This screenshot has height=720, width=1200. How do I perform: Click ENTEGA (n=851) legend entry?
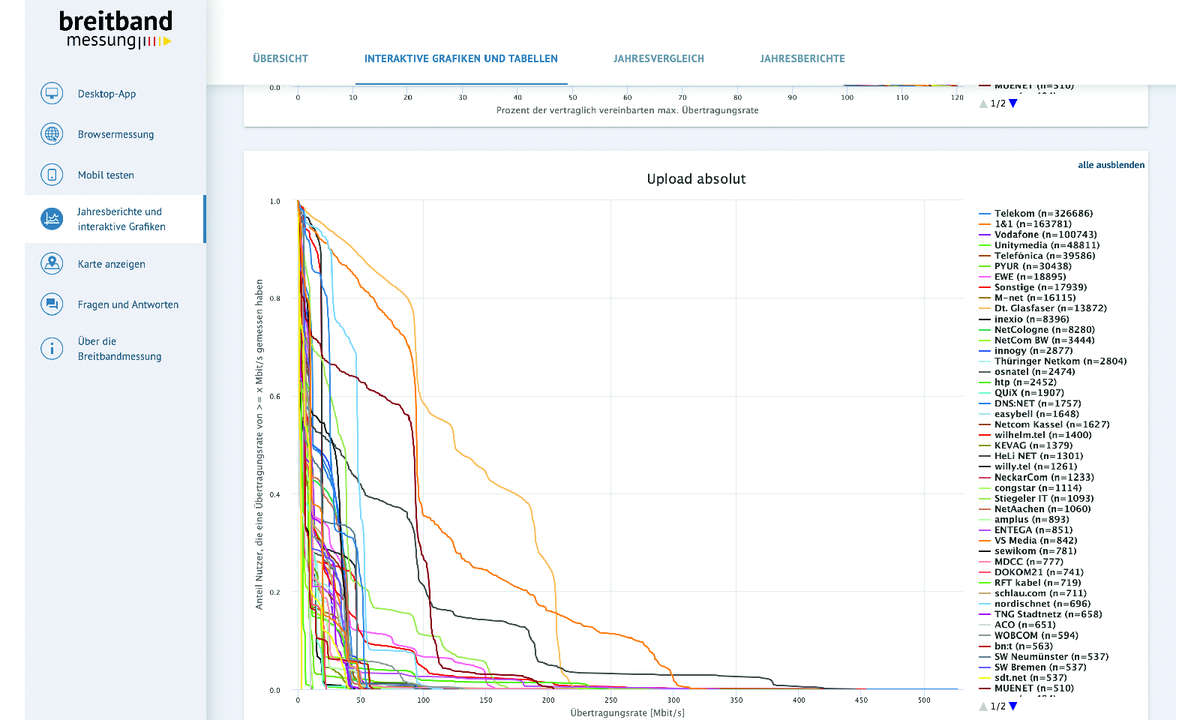point(1025,529)
